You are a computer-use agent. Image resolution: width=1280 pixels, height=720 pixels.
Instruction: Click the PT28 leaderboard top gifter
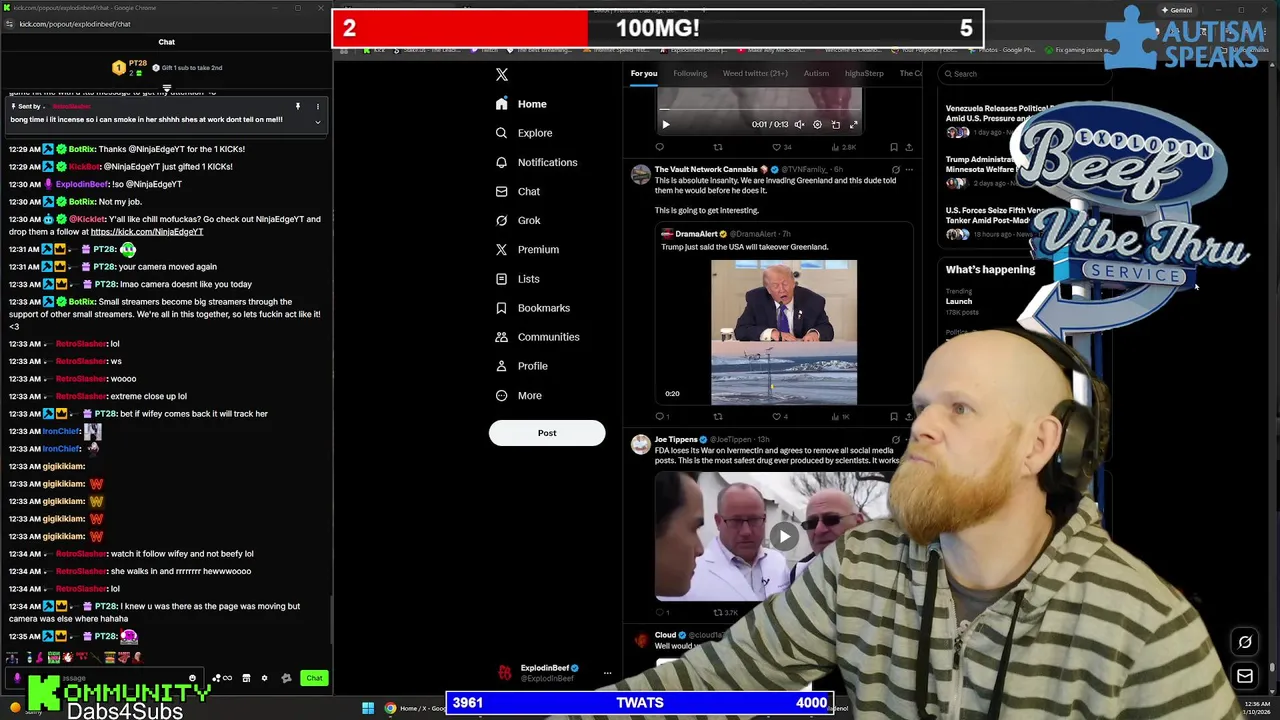(x=130, y=68)
